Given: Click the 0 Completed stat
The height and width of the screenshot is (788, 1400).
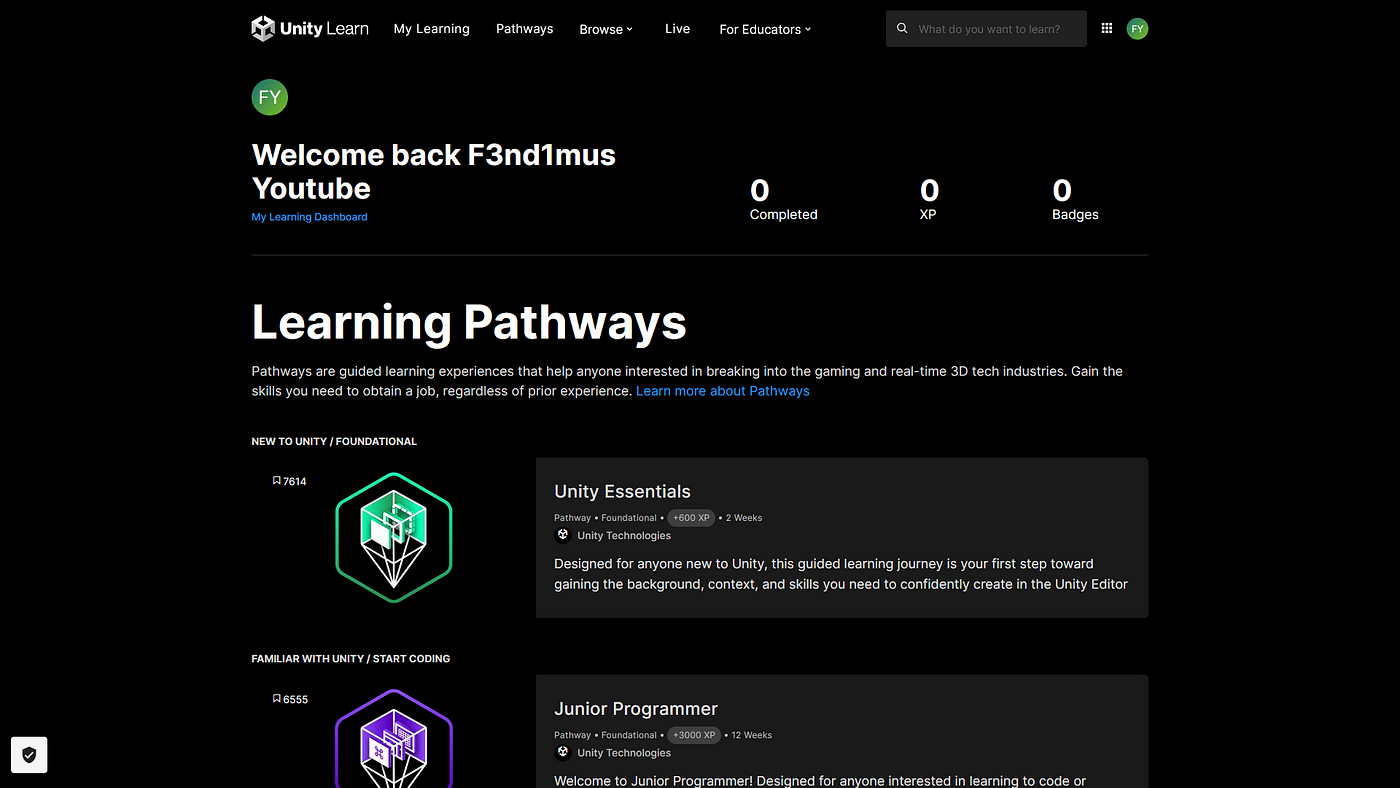Looking at the screenshot, I should [784, 199].
